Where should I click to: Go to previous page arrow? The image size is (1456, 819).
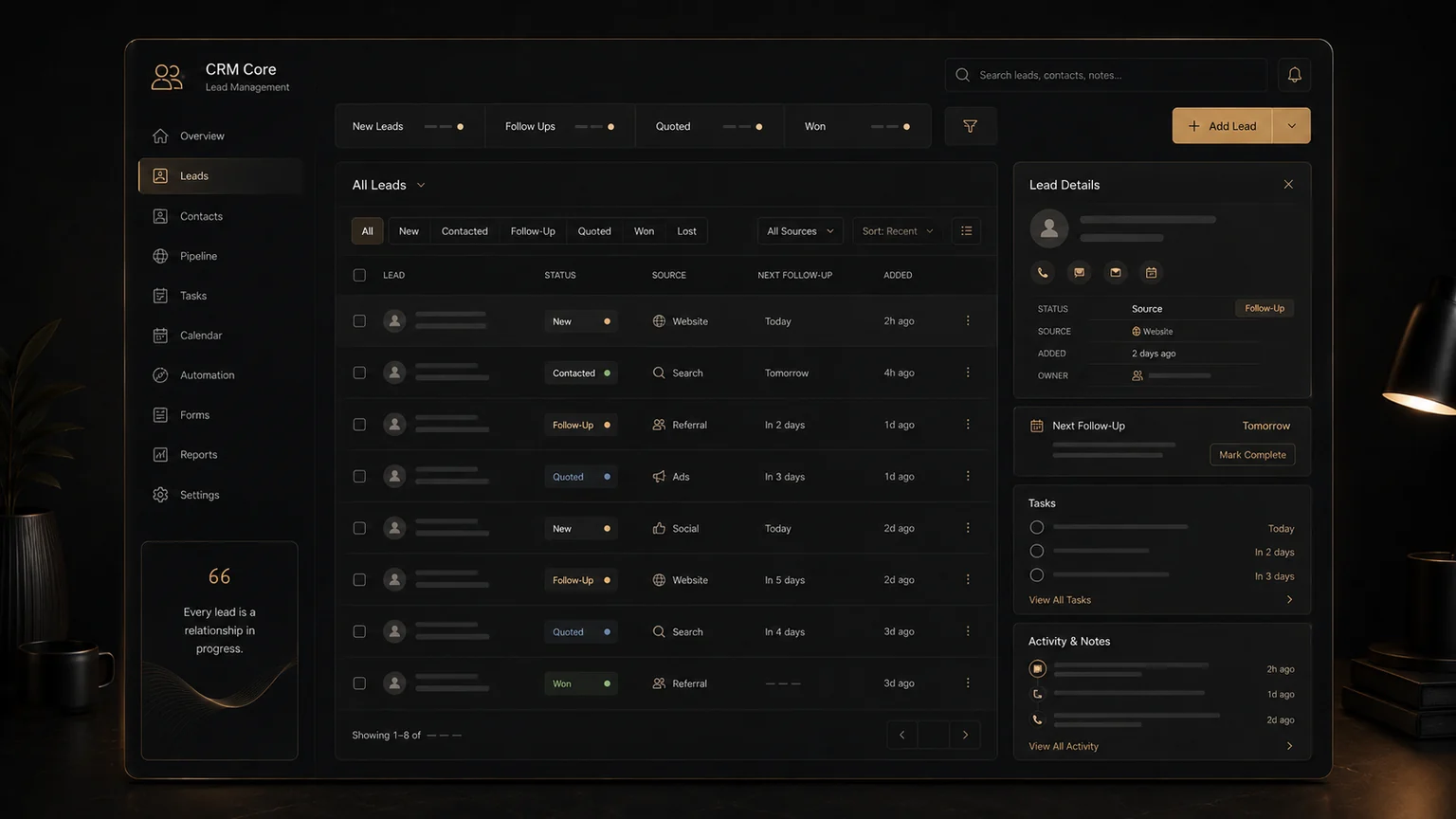[x=901, y=735]
